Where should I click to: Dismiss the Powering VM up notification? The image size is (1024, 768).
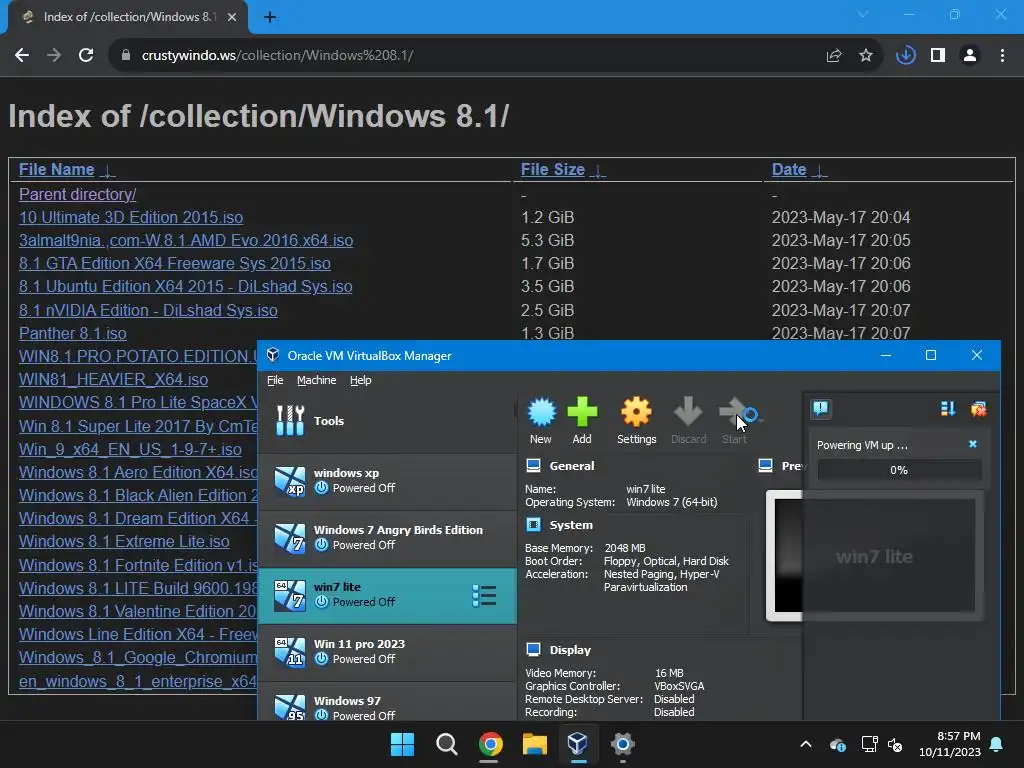(x=972, y=444)
